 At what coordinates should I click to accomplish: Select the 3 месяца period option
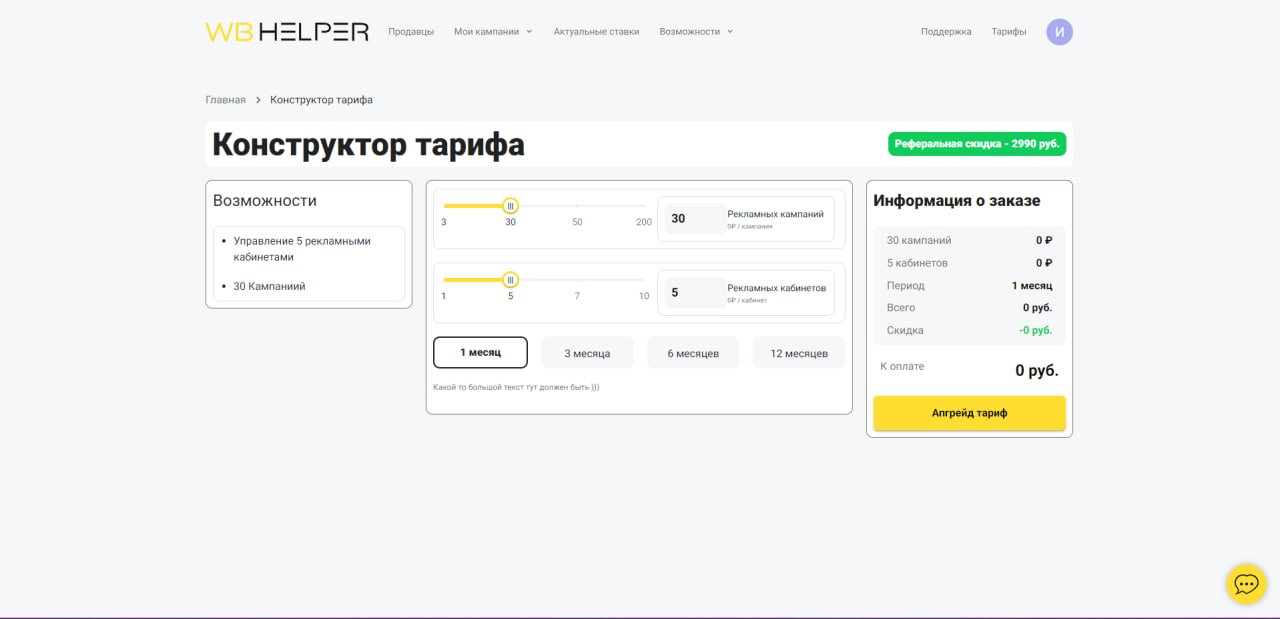(x=587, y=353)
